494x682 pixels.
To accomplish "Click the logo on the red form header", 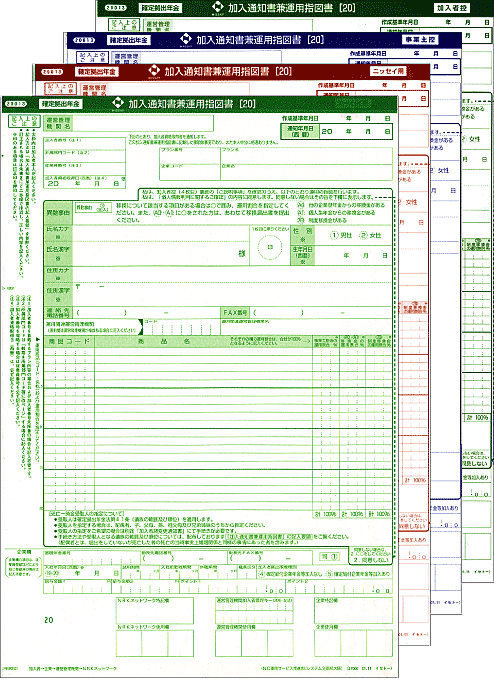I will click(154, 71).
